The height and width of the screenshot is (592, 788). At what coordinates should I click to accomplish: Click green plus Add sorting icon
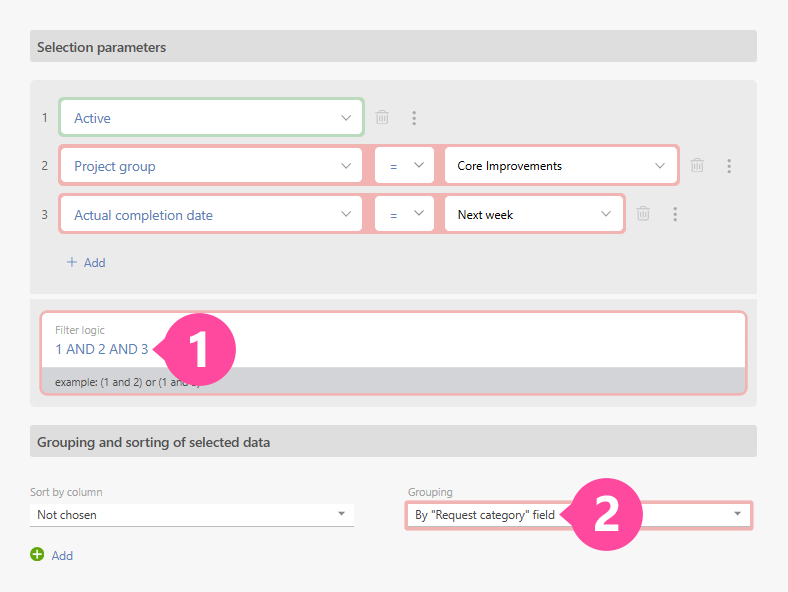[x=37, y=555]
